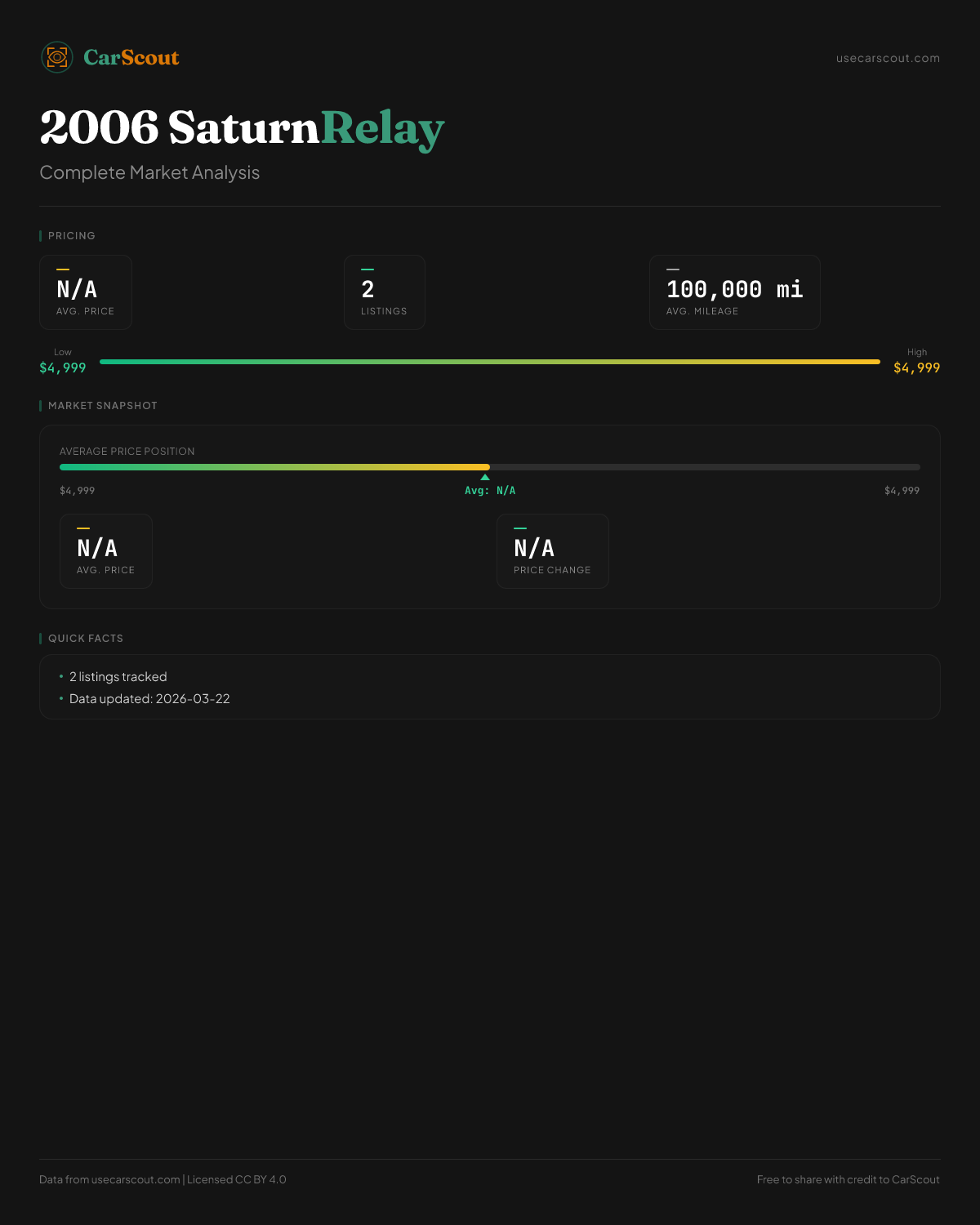Select the Avg. Price card in Market Snapshot
Viewport: 980px width, 1225px height.
tap(106, 551)
